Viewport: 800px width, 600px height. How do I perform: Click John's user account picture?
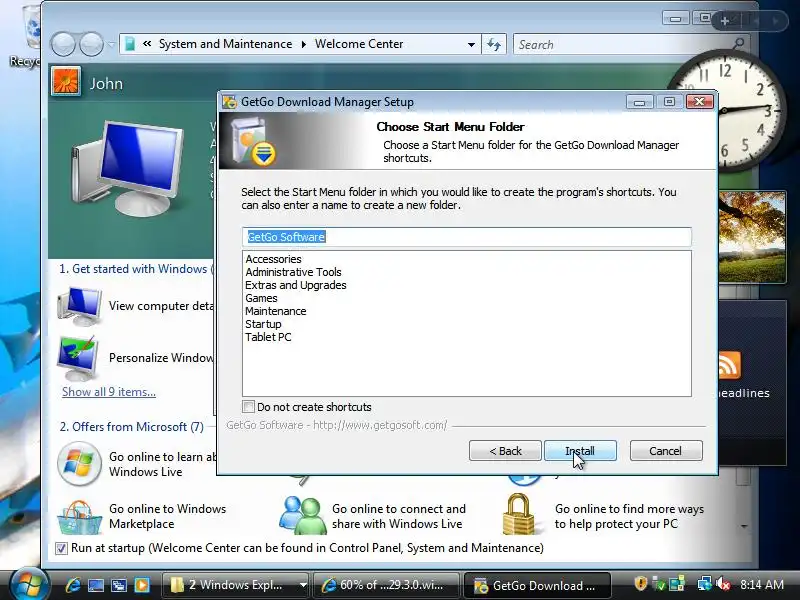[66, 82]
